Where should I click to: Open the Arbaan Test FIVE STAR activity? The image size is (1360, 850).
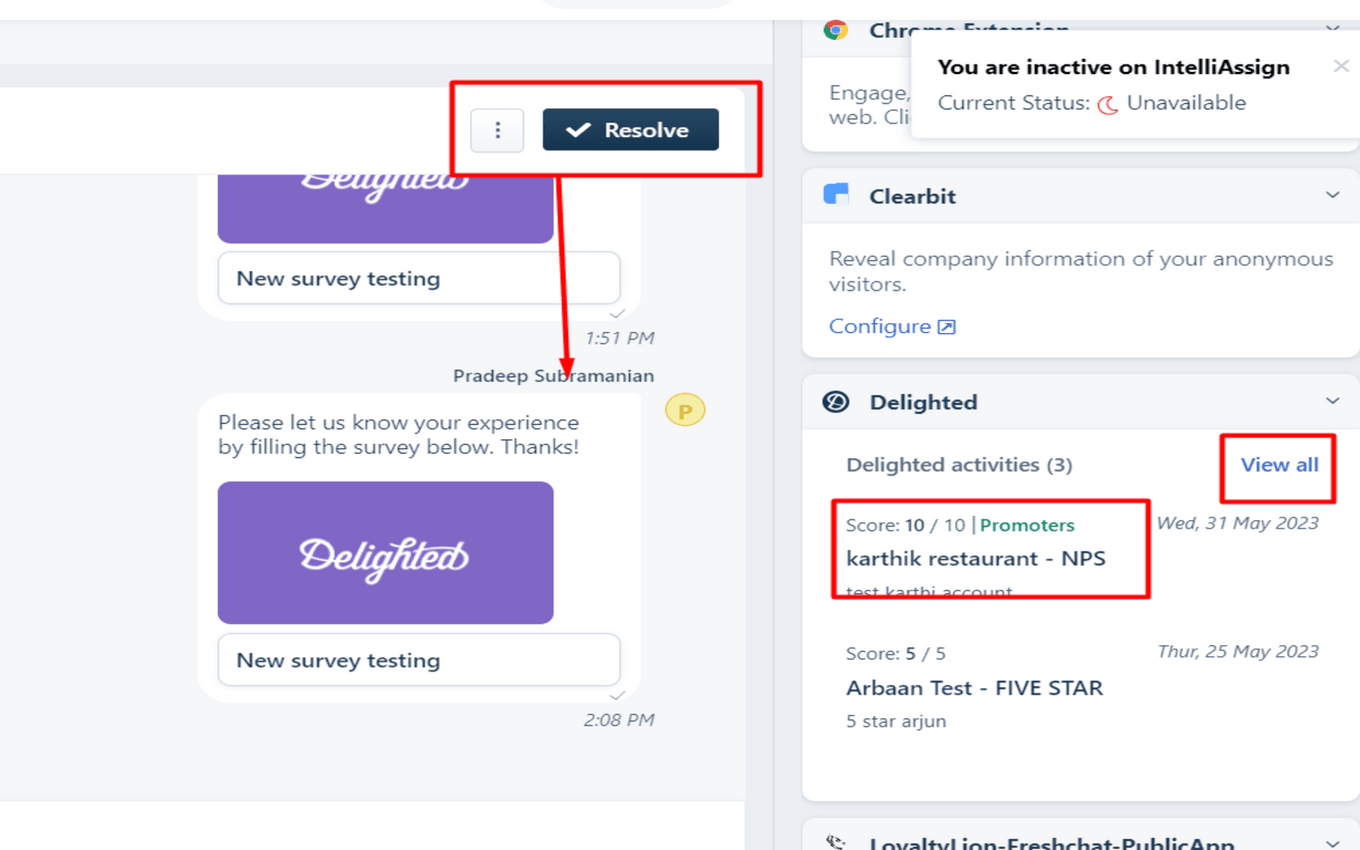(x=975, y=687)
